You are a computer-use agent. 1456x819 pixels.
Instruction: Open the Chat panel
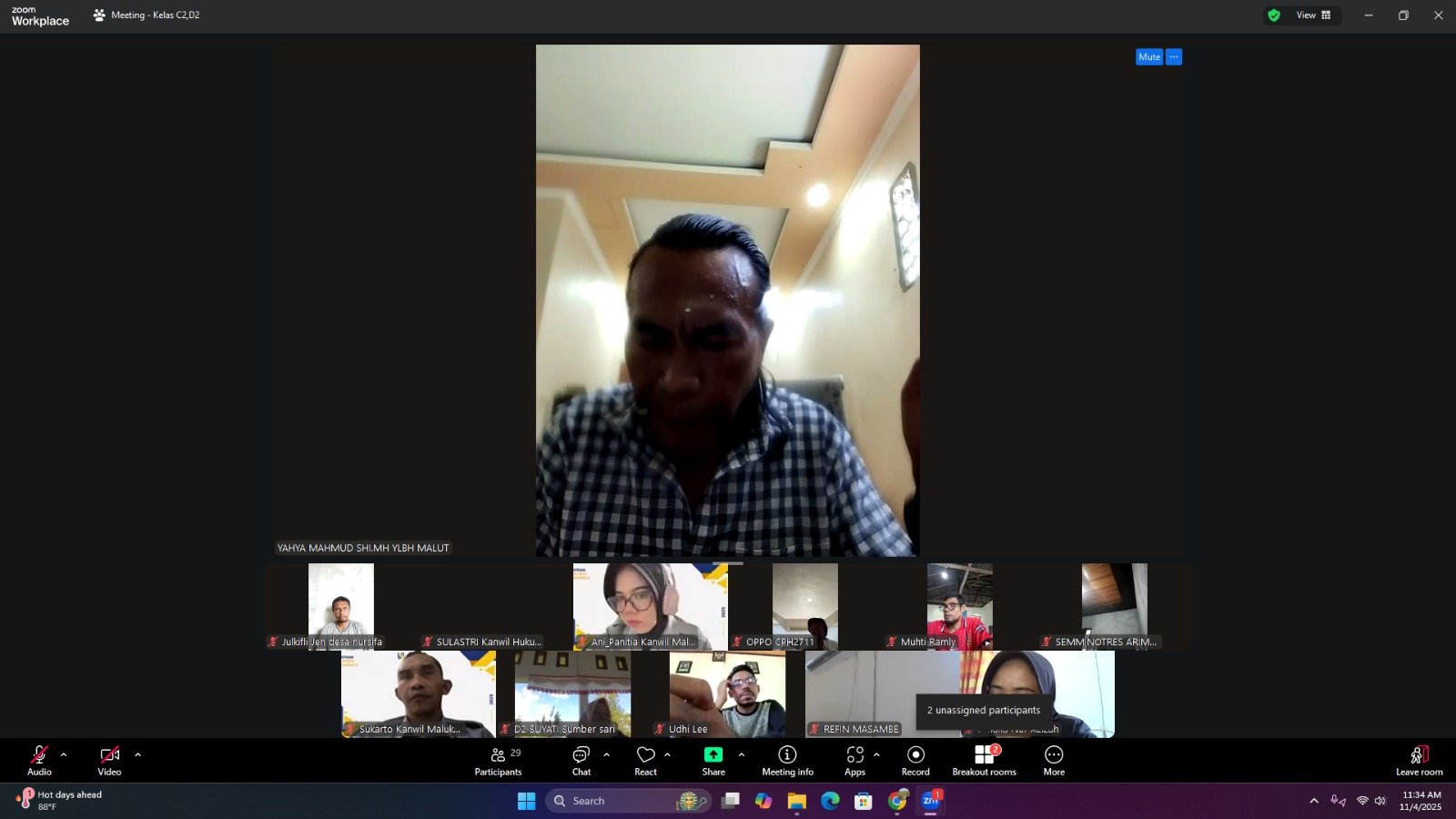pyautogui.click(x=581, y=761)
